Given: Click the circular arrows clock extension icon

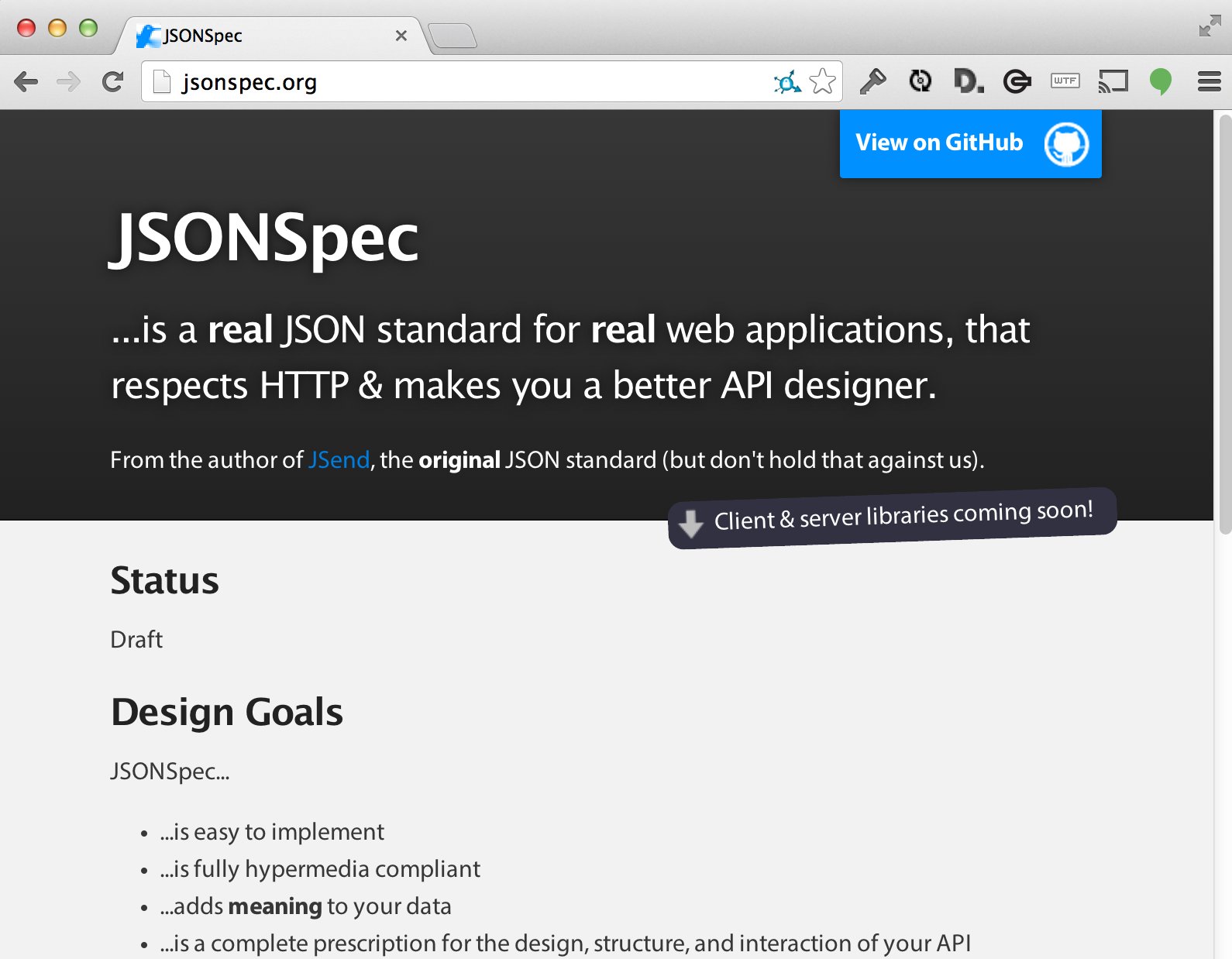Looking at the screenshot, I should [921, 81].
